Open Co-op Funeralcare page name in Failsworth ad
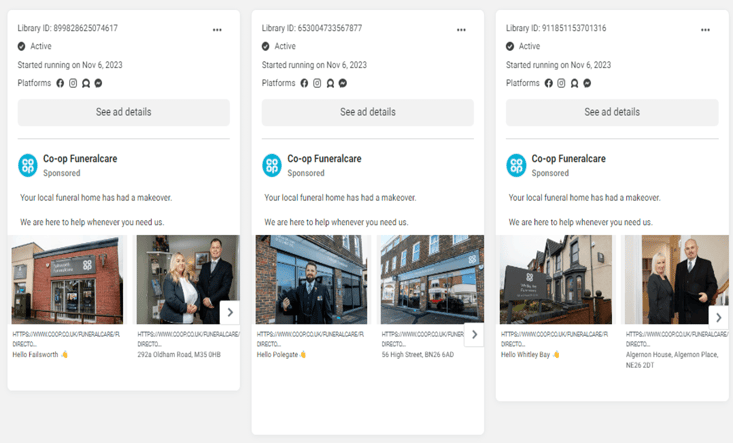Screen dimensions: 733x443 pos(80,159)
